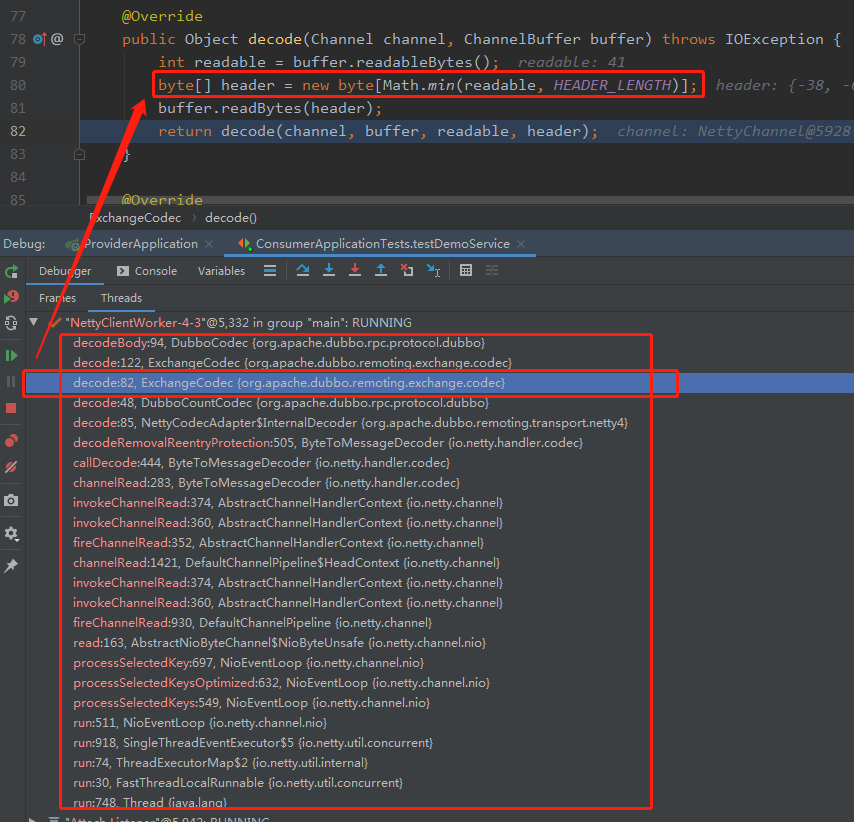Click the rerun failed tests icon

11,297
